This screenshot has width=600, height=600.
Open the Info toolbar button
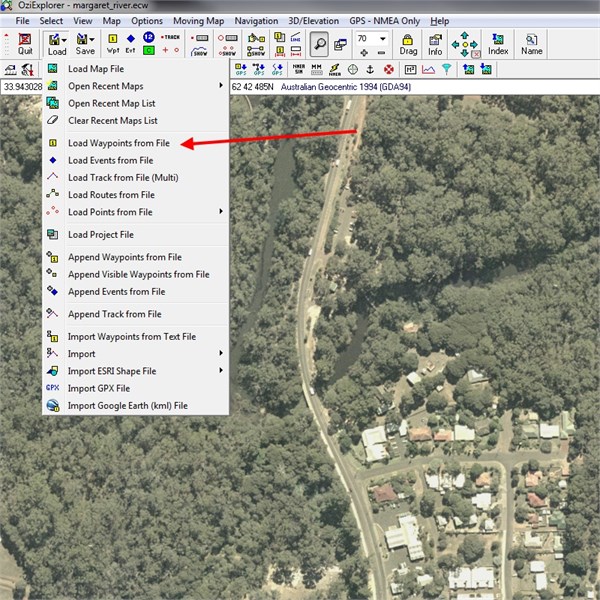tap(435, 44)
